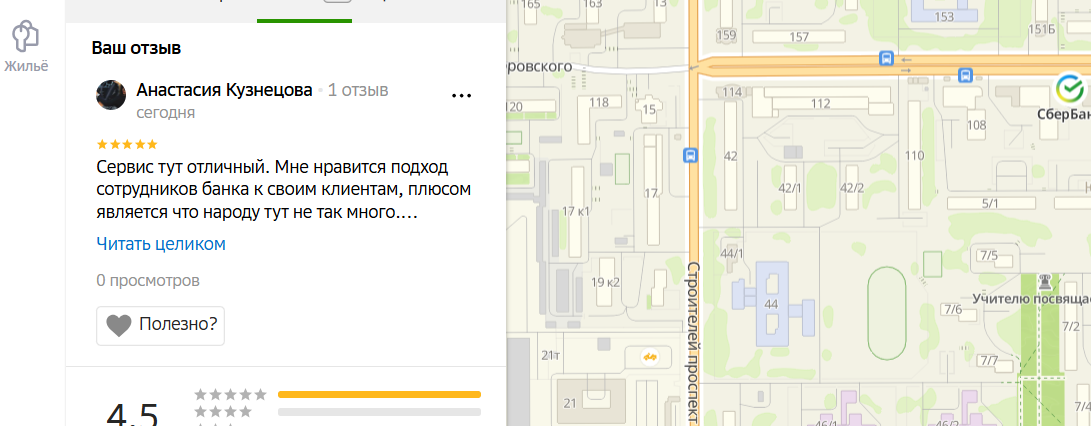The width and height of the screenshot is (1091, 426).
Task: Select building 157 on the map
Action: [799, 36]
